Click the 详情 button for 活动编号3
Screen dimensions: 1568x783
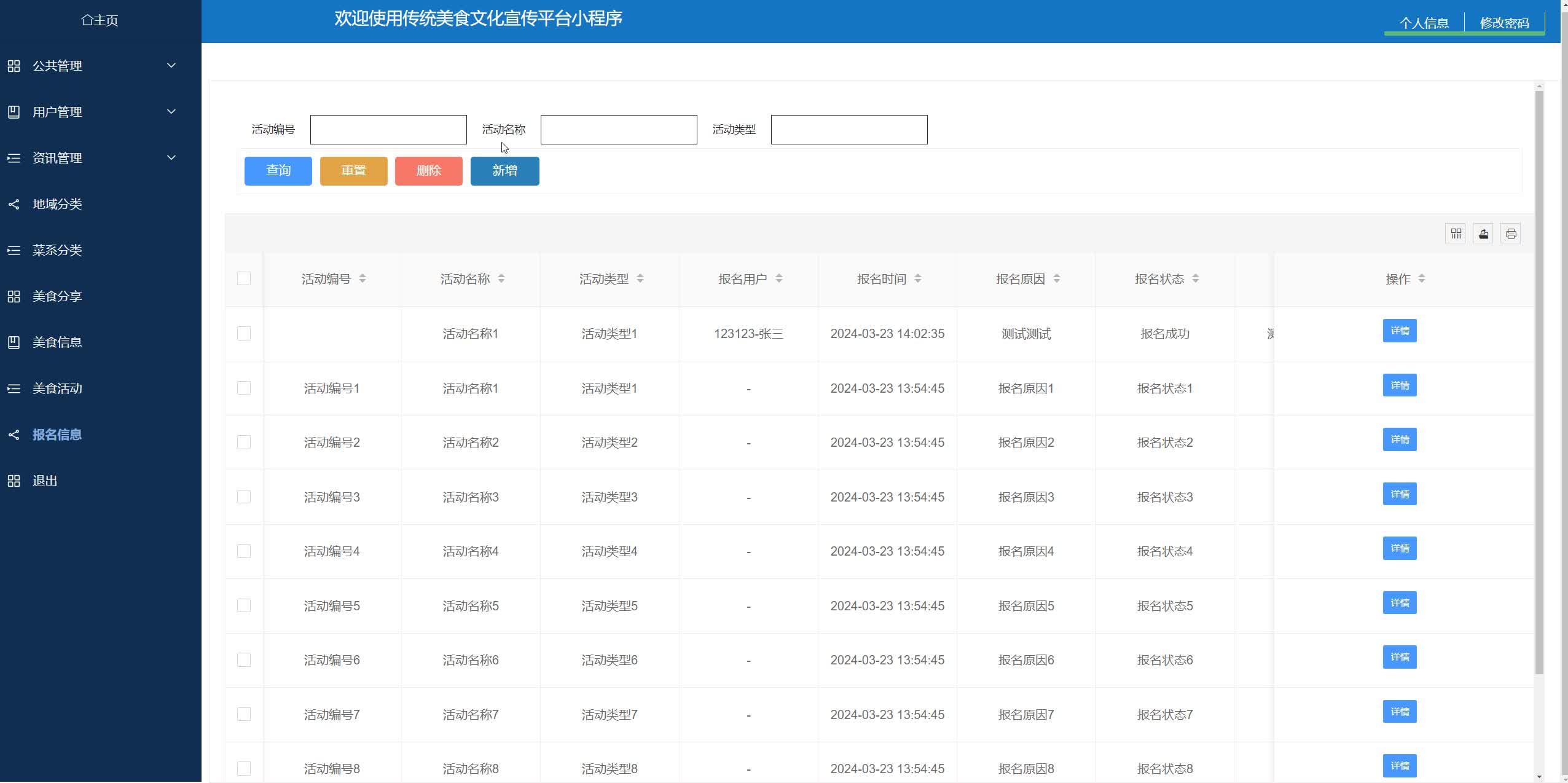point(1399,494)
